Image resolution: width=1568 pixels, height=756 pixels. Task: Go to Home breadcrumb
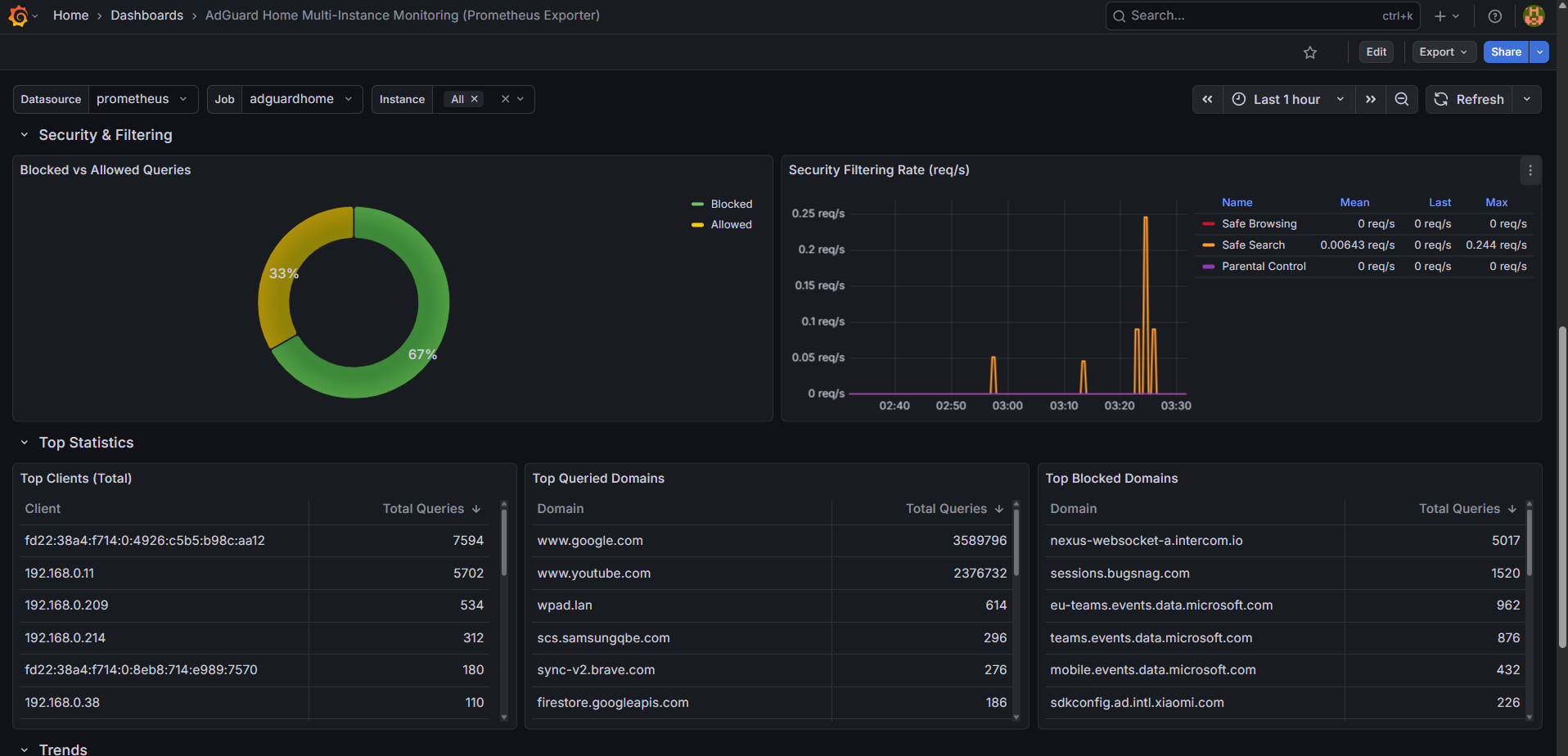click(70, 16)
